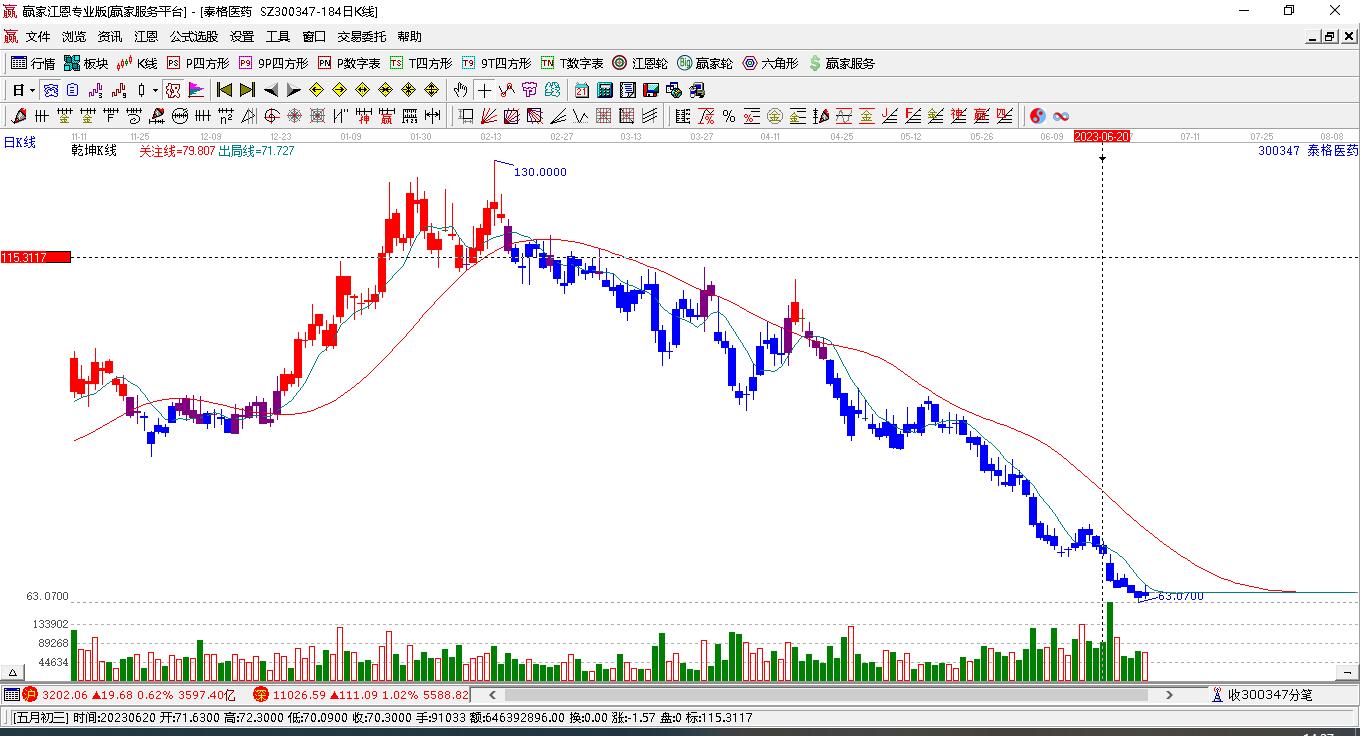Open the 江恩 menu
Image resolution: width=1360 pixels, height=736 pixels.
146,36
